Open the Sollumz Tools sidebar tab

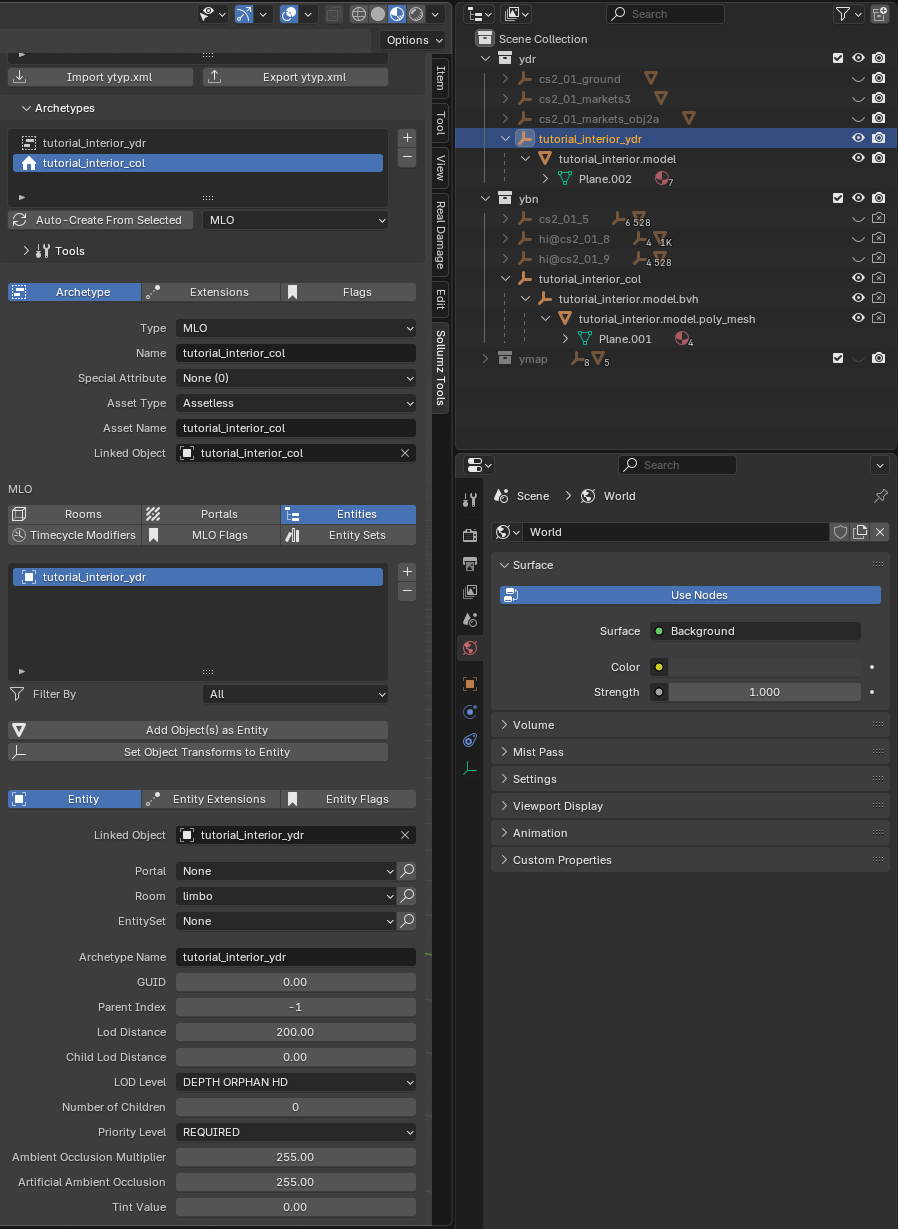pos(440,368)
